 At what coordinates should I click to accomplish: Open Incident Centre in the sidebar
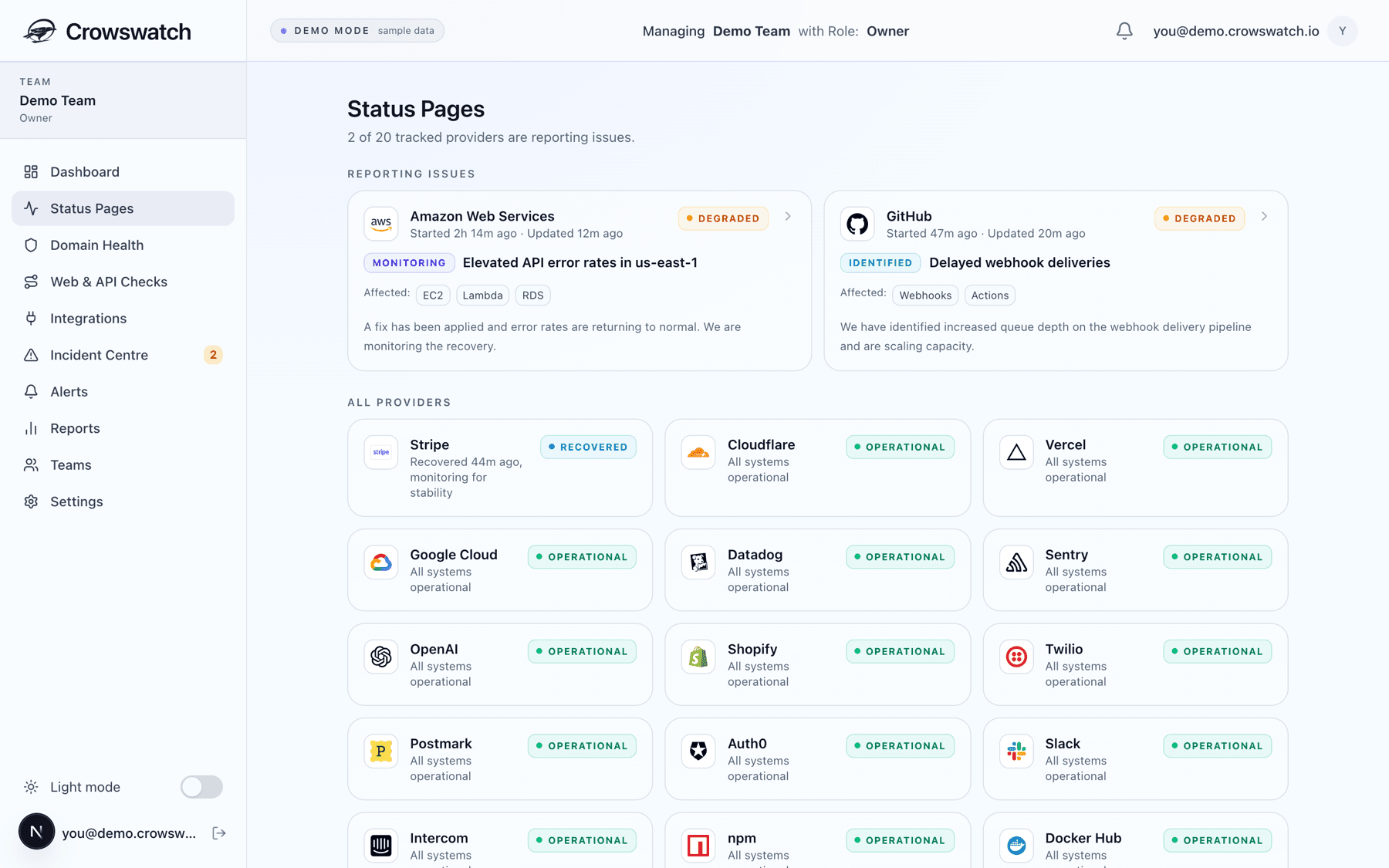[x=123, y=355]
